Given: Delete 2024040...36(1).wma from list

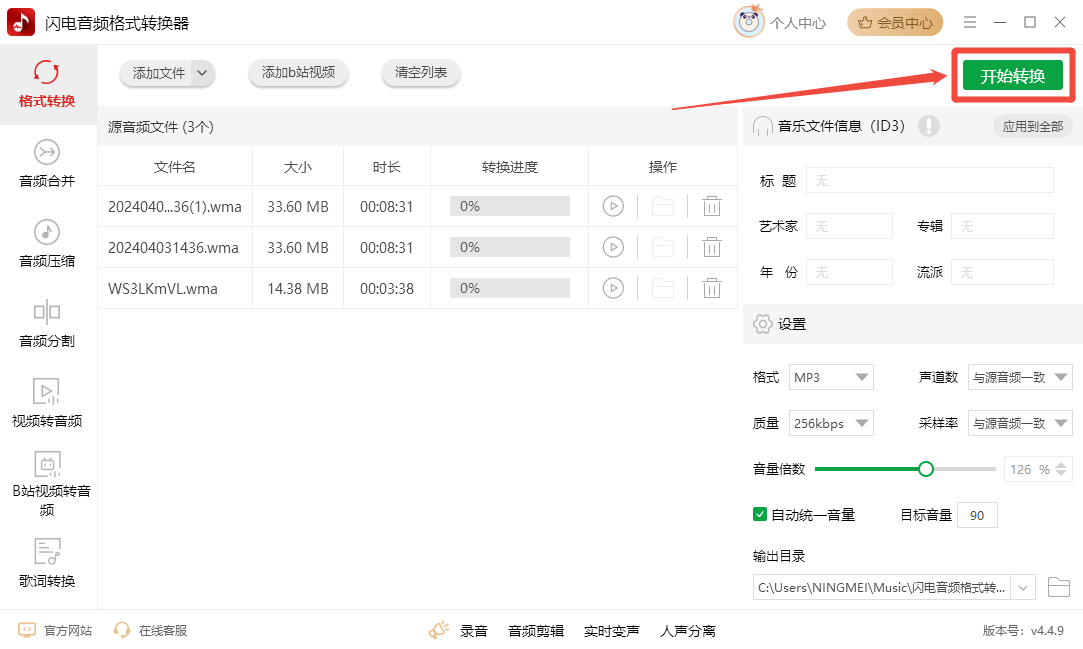Looking at the screenshot, I should tap(712, 206).
